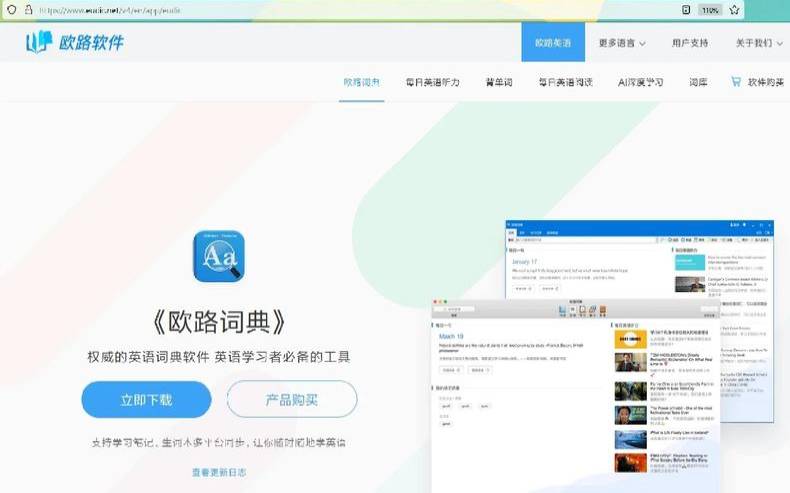Select the 欧路英语 navigation tab
Image resolution: width=790 pixels, height=493 pixels.
pyautogui.click(x=553, y=42)
